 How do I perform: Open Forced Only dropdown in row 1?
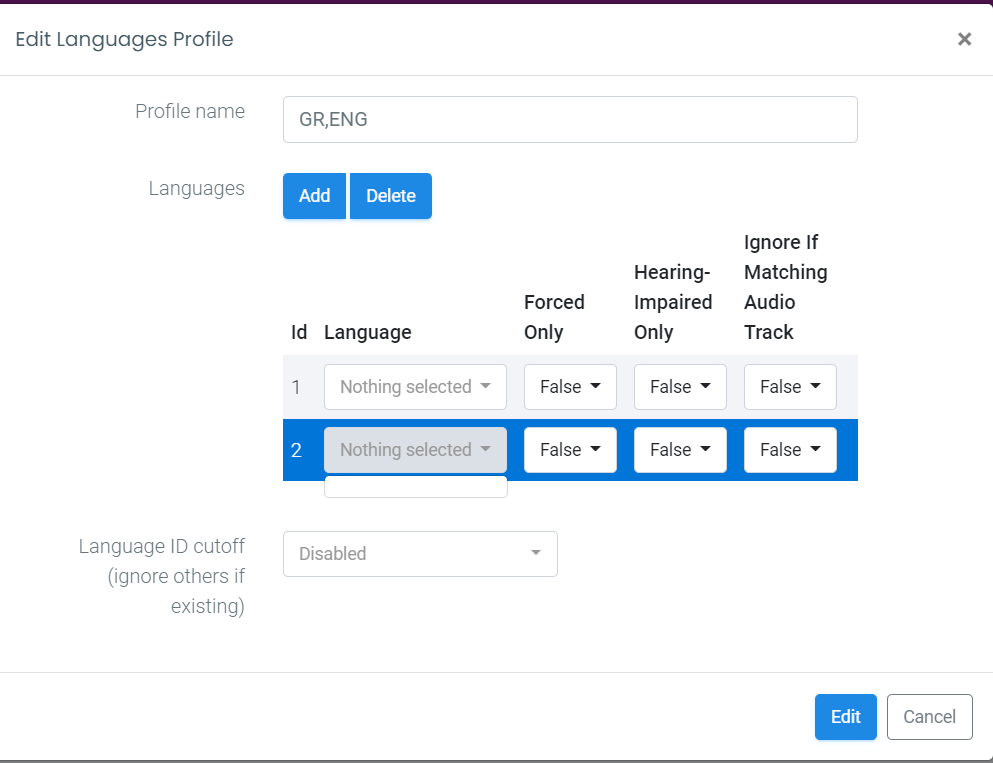coord(570,387)
